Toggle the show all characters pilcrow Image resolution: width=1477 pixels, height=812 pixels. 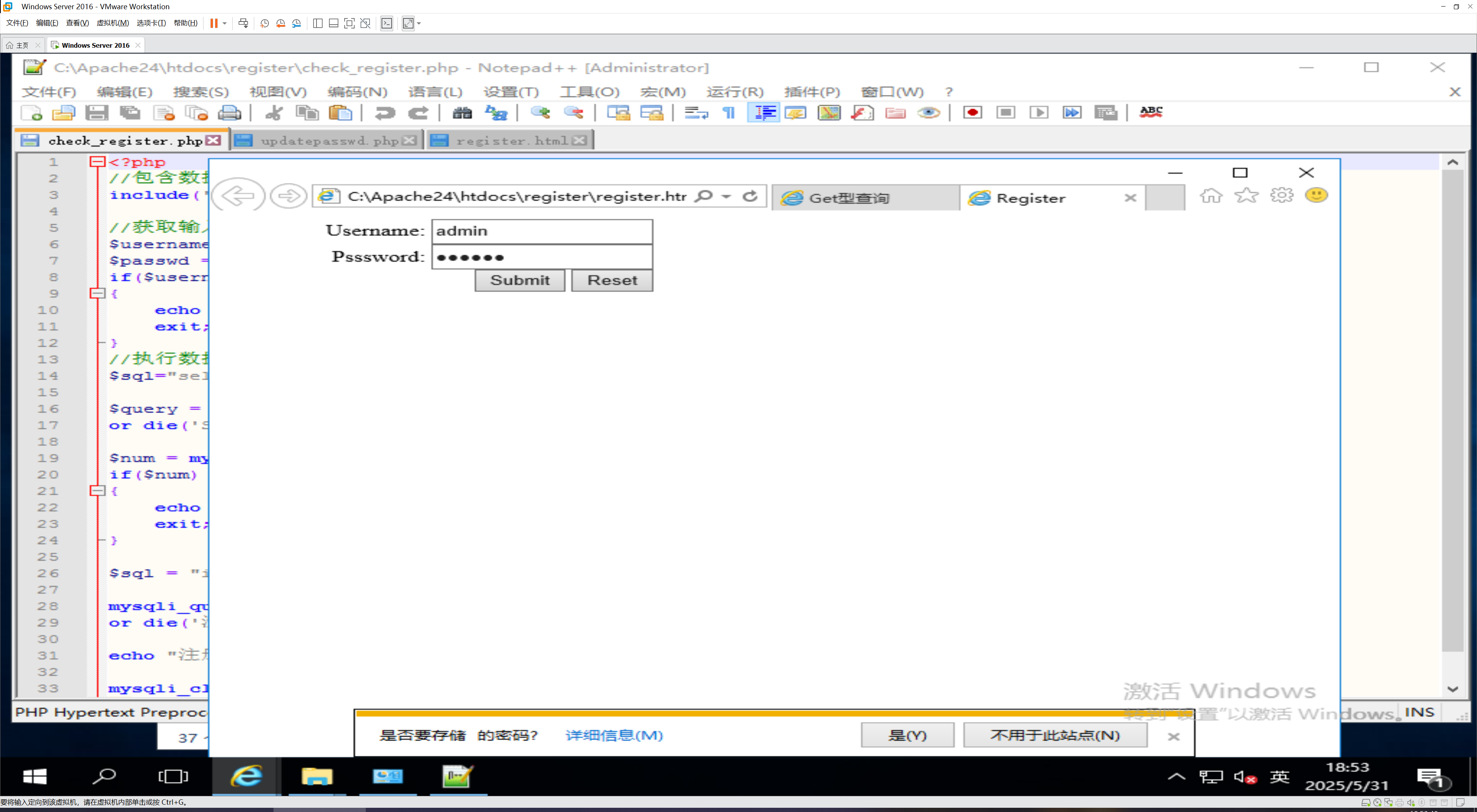[x=729, y=112]
